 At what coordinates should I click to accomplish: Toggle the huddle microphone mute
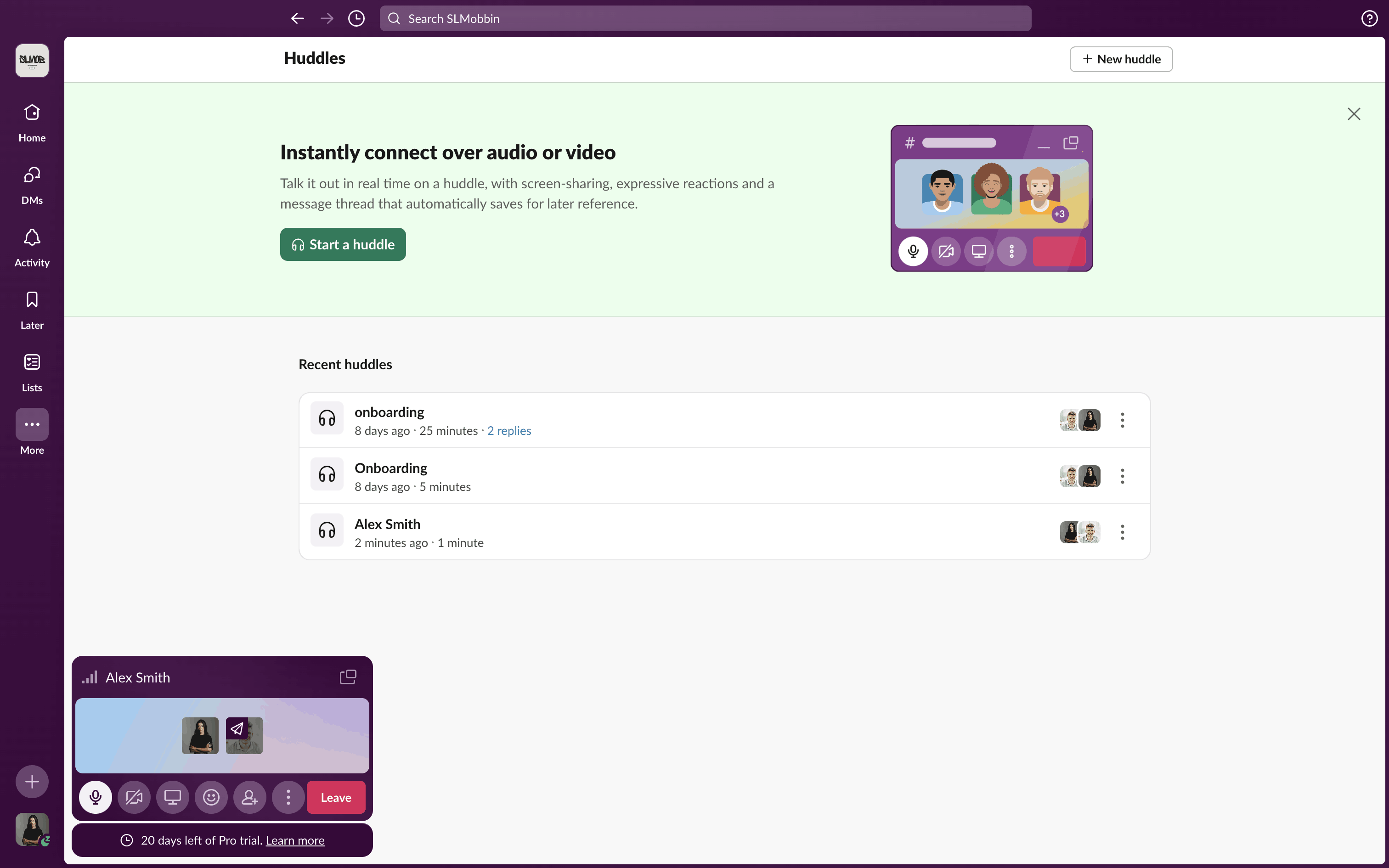[95, 797]
